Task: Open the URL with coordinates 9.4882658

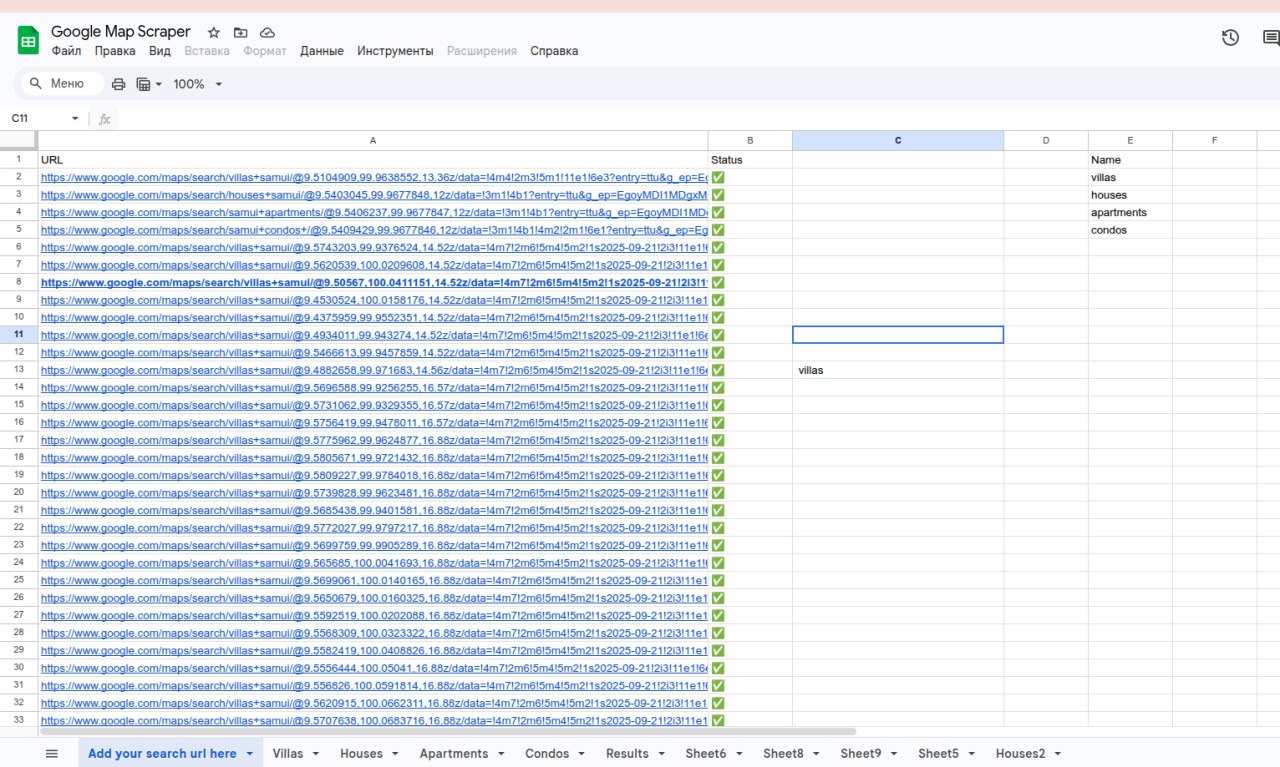Action: [x=374, y=370]
